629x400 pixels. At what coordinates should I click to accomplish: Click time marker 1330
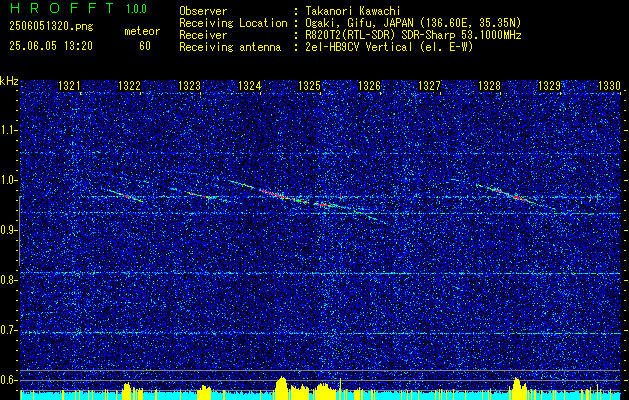click(x=609, y=86)
